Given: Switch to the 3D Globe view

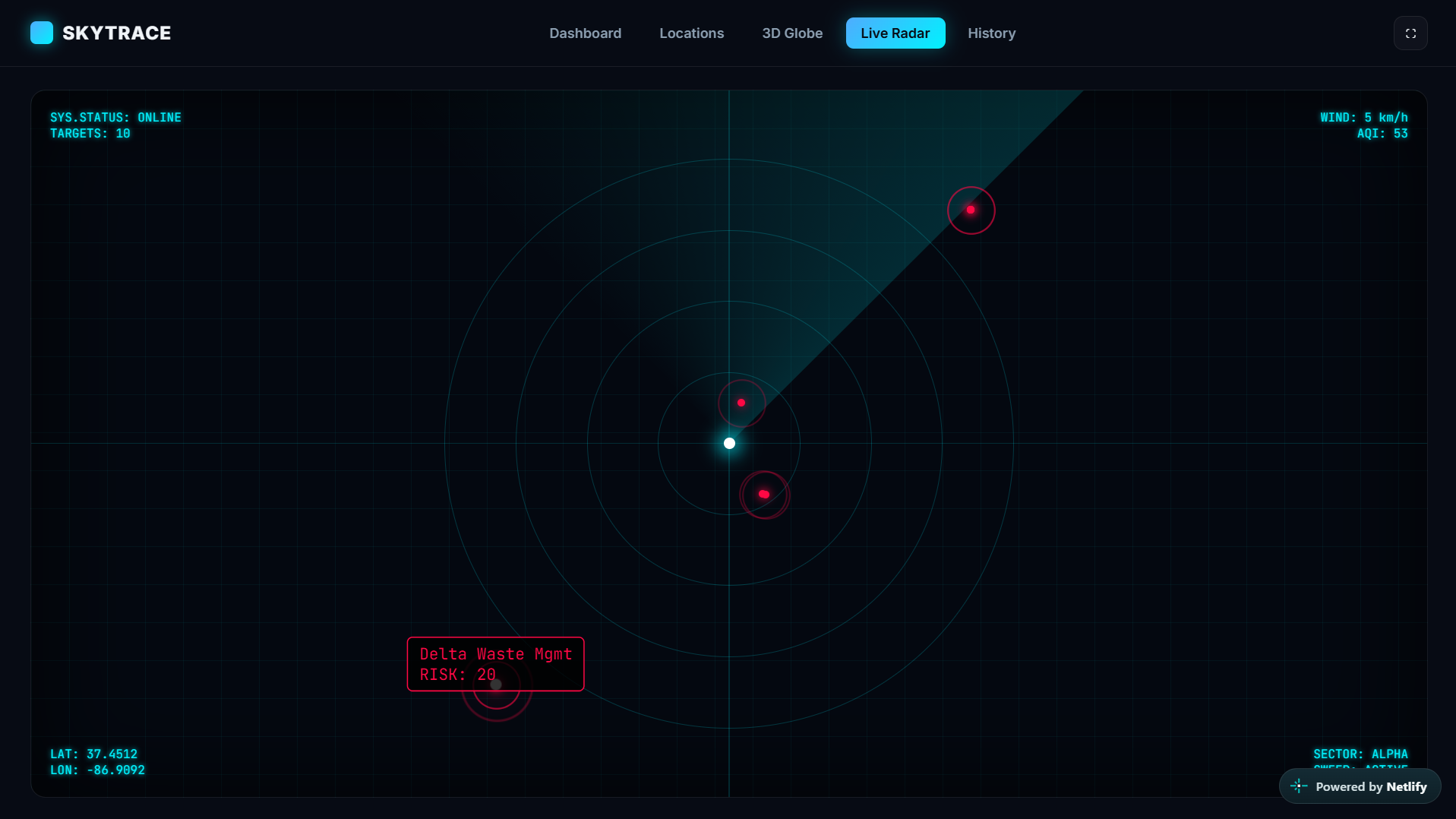Looking at the screenshot, I should 792,33.
